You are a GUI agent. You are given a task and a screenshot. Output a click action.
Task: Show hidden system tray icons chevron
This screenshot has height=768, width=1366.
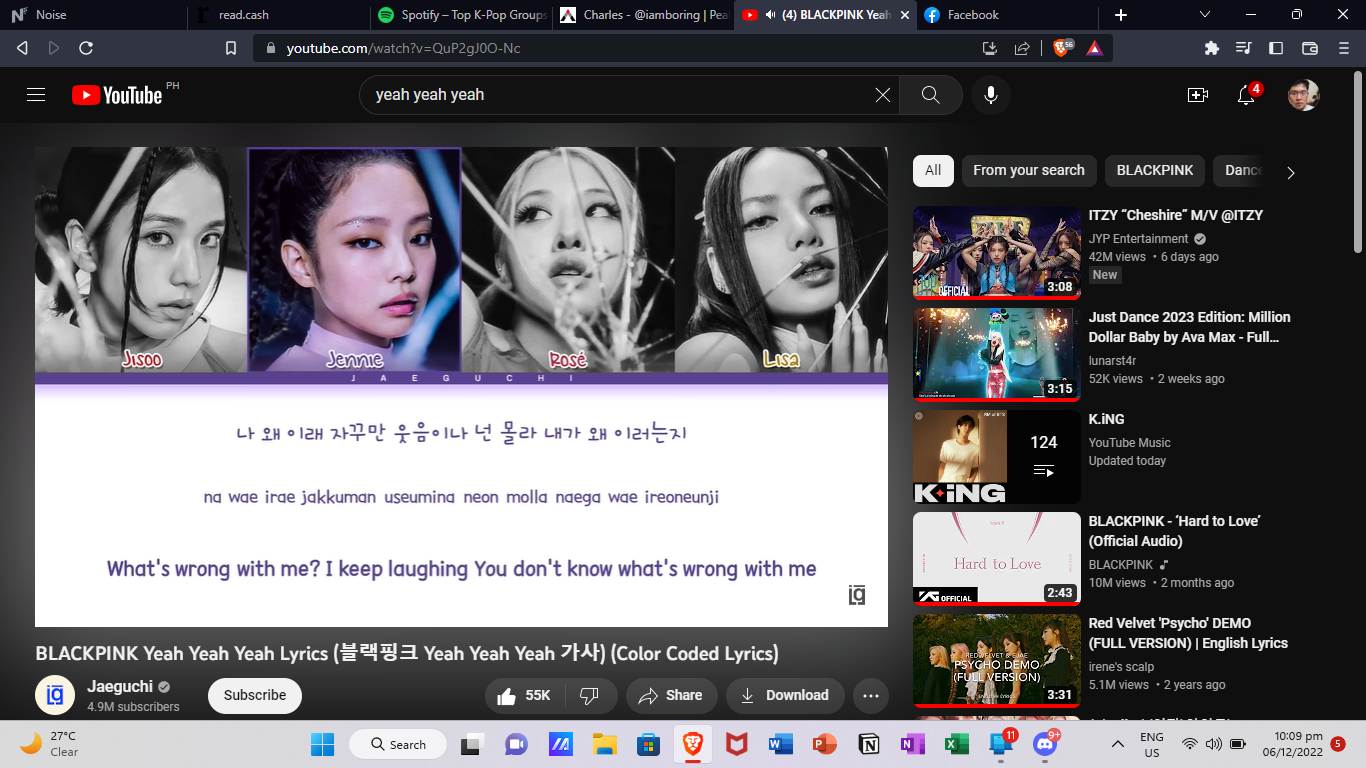[1118, 744]
